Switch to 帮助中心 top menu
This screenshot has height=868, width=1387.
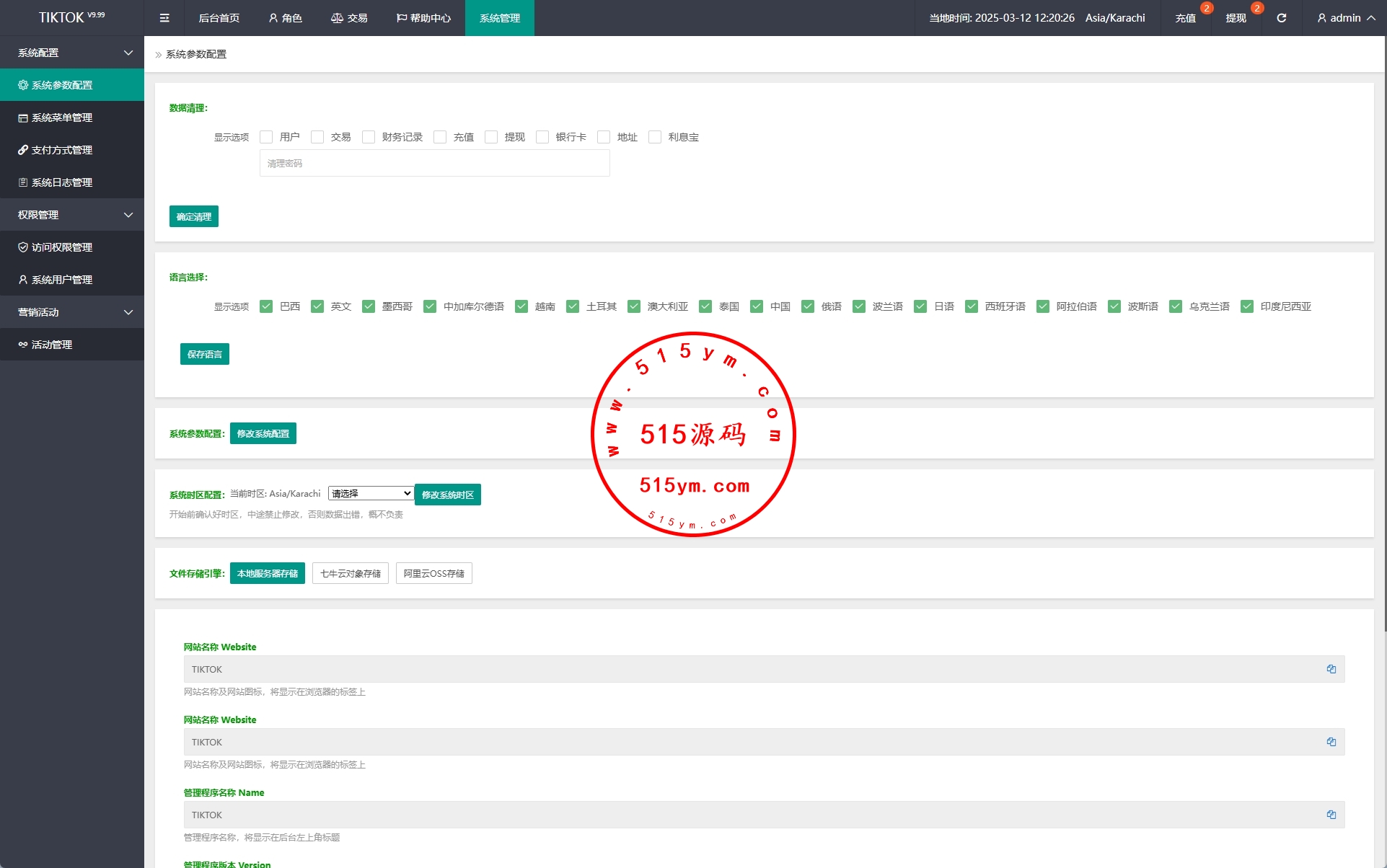point(423,18)
